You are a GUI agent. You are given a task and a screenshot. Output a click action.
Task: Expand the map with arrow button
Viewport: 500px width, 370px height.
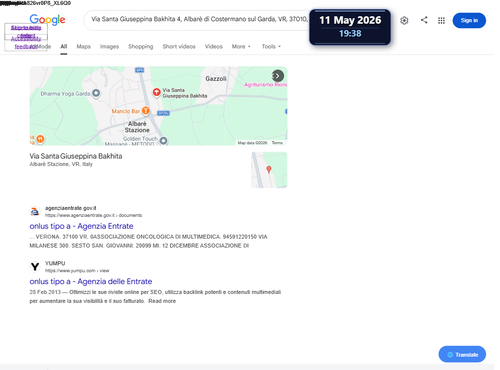(277, 76)
